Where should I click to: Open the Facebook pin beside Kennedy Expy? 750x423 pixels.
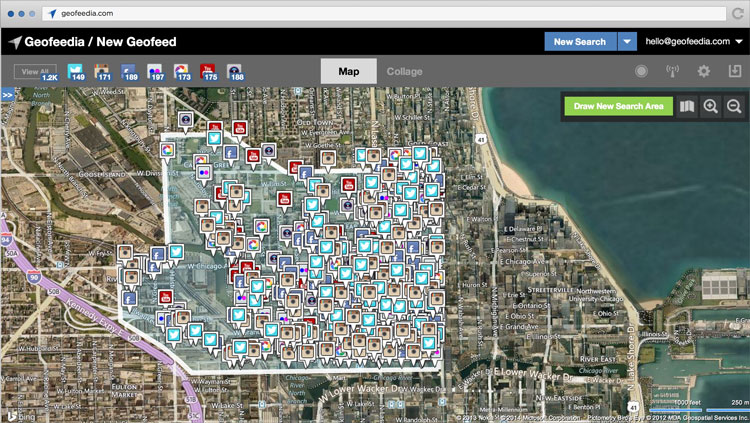pyautogui.click(x=129, y=300)
